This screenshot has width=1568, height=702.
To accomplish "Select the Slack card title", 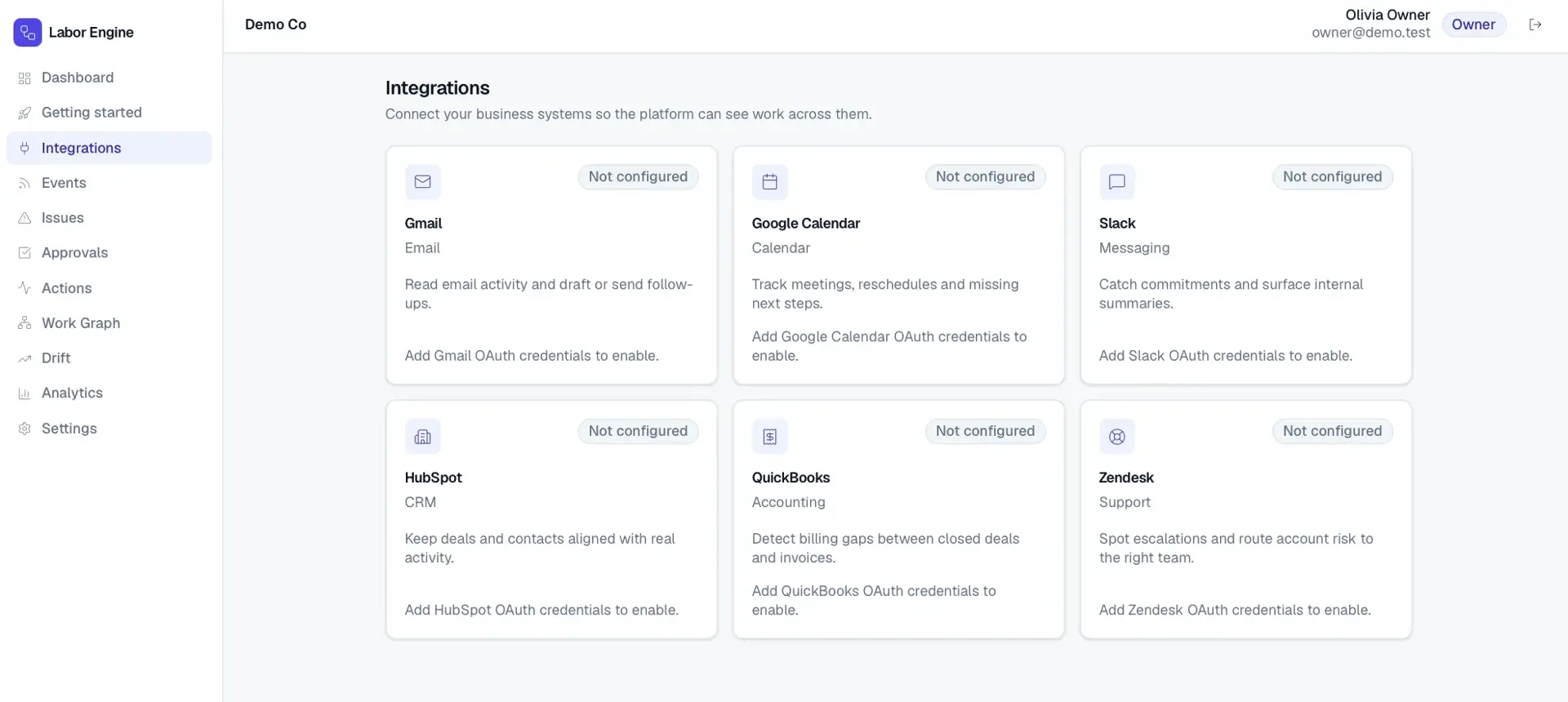I will click(x=1117, y=224).
